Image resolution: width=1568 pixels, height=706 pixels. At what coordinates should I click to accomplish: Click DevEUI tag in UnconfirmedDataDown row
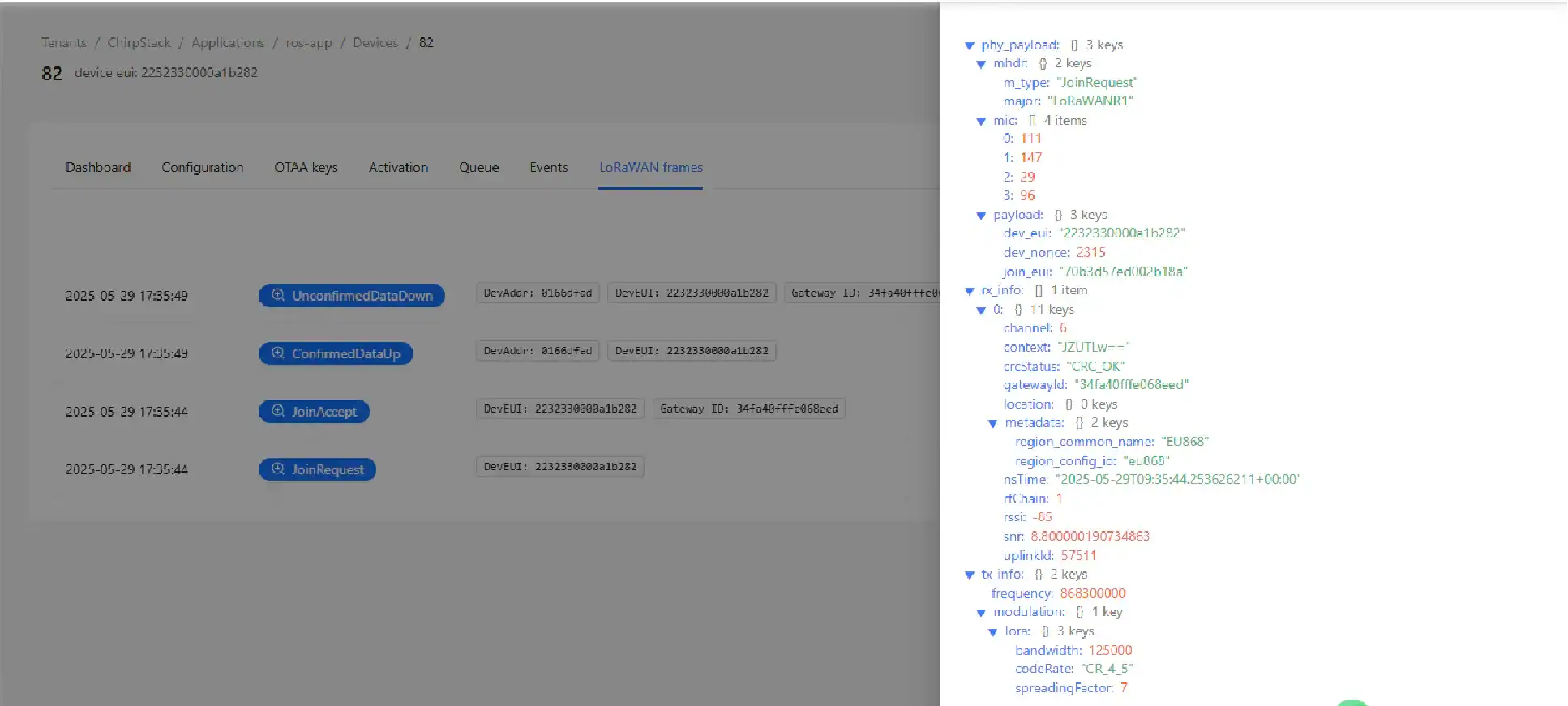point(692,293)
